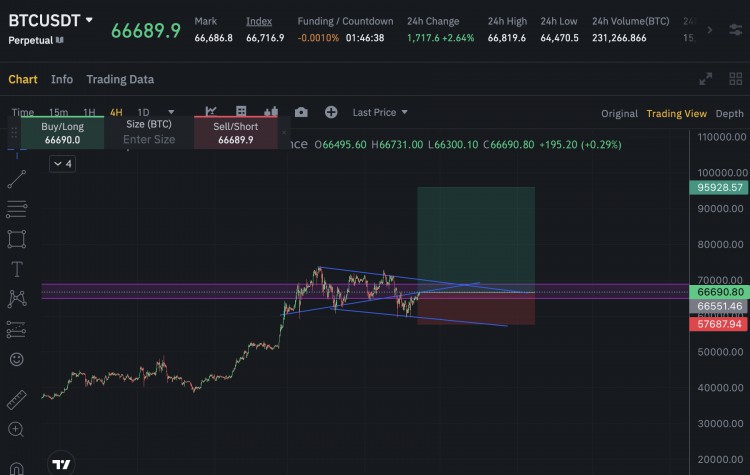Click the Size (BTC) Enter Size field
This screenshot has width=750, height=475.
coord(149,133)
